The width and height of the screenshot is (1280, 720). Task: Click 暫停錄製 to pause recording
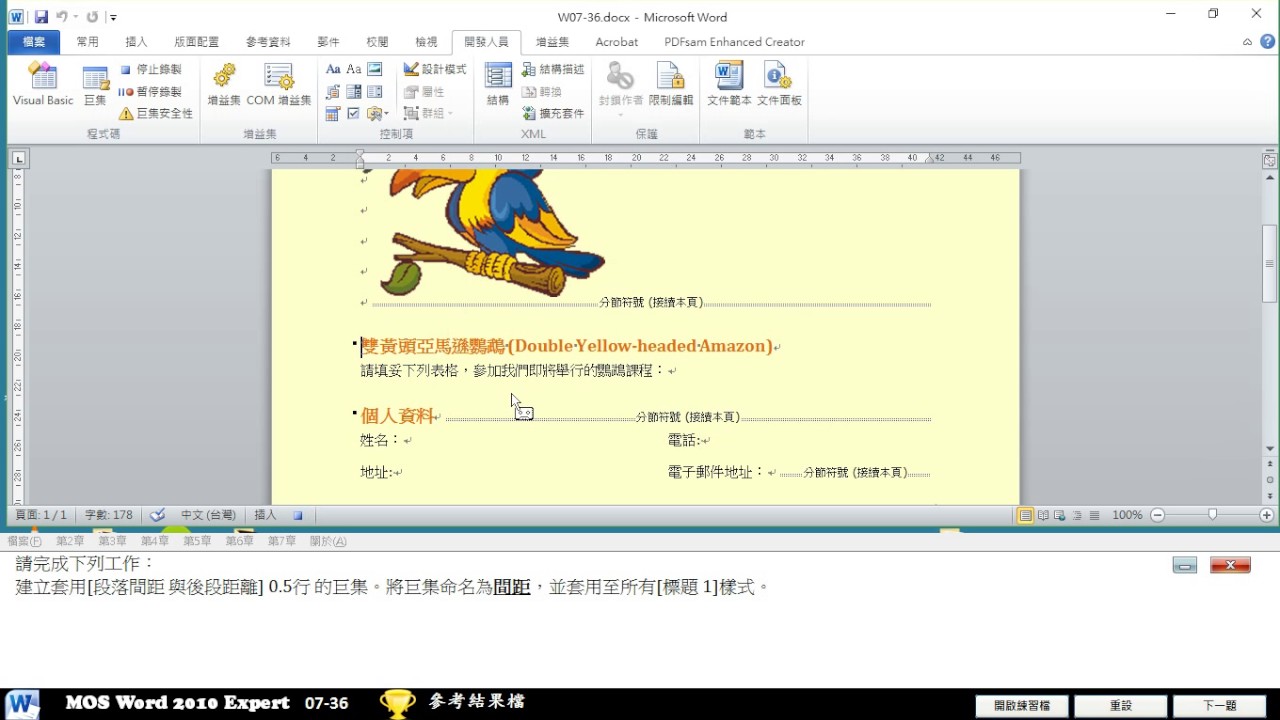(150, 91)
